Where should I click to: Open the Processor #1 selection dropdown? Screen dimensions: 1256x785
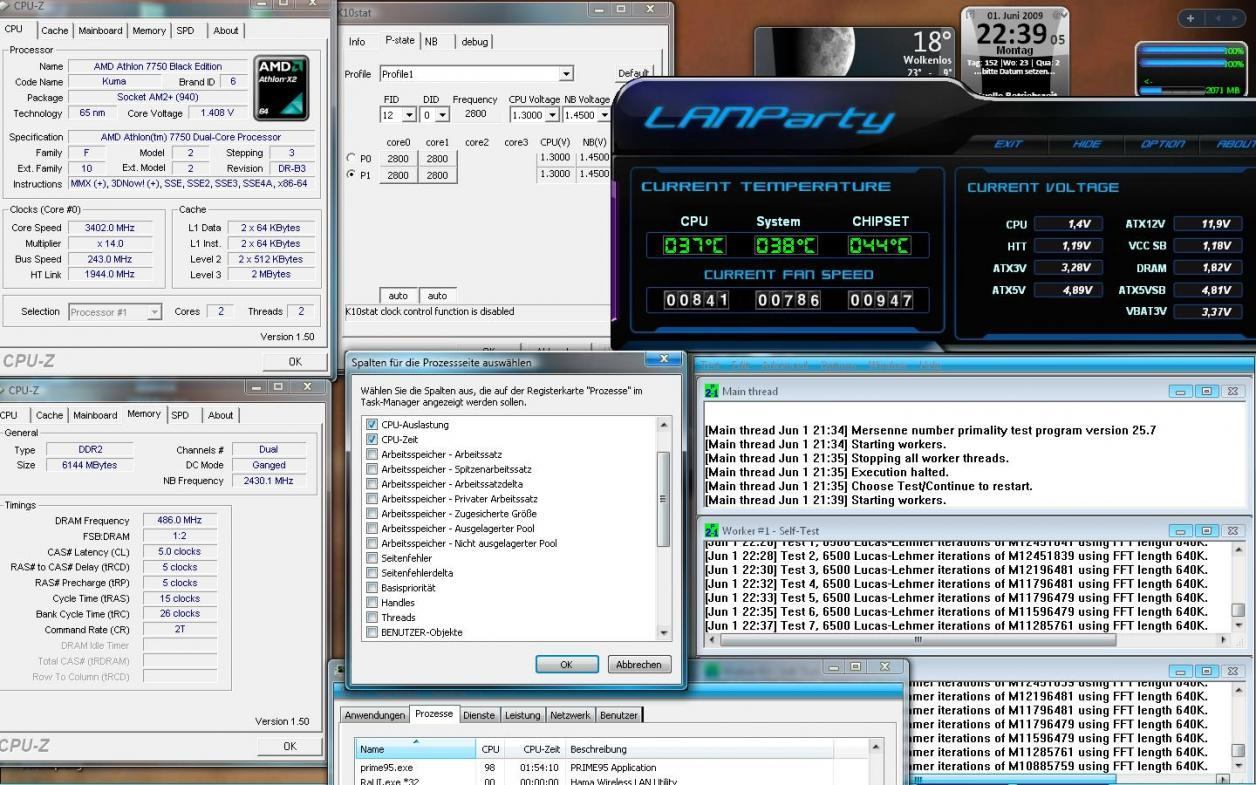click(x=154, y=312)
